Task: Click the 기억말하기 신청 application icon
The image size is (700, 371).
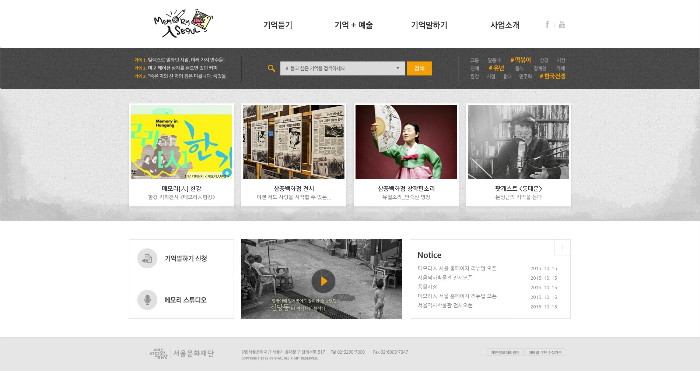Action: click(x=147, y=258)
